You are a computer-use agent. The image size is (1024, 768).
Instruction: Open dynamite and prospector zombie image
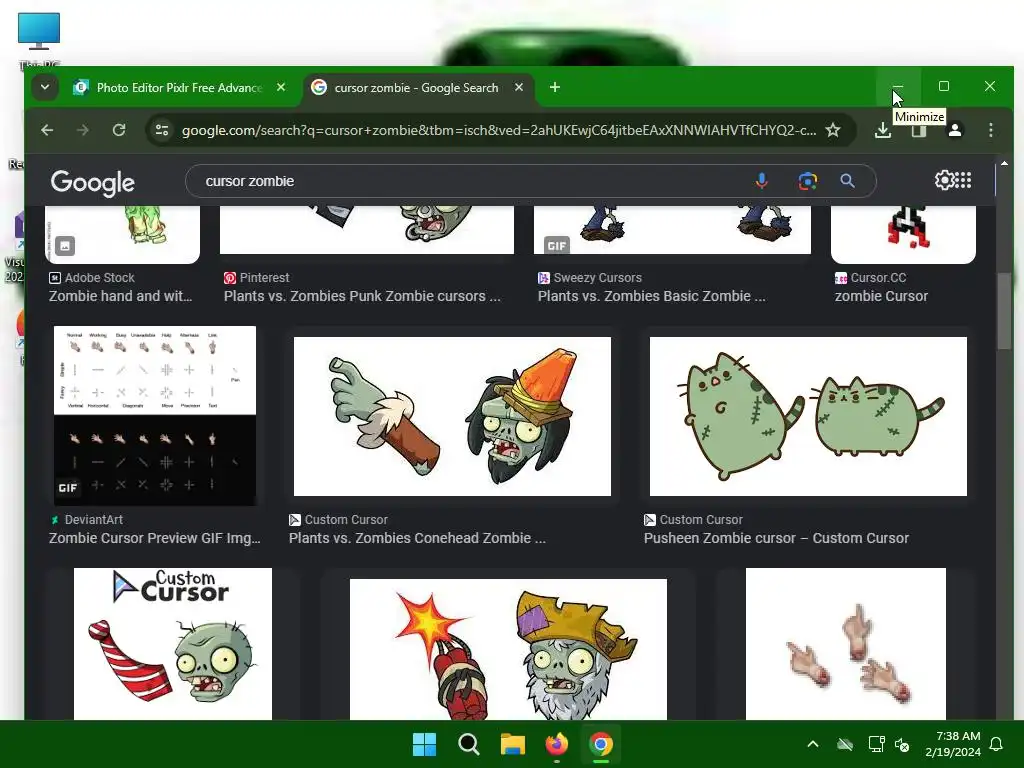click(508, 649)
